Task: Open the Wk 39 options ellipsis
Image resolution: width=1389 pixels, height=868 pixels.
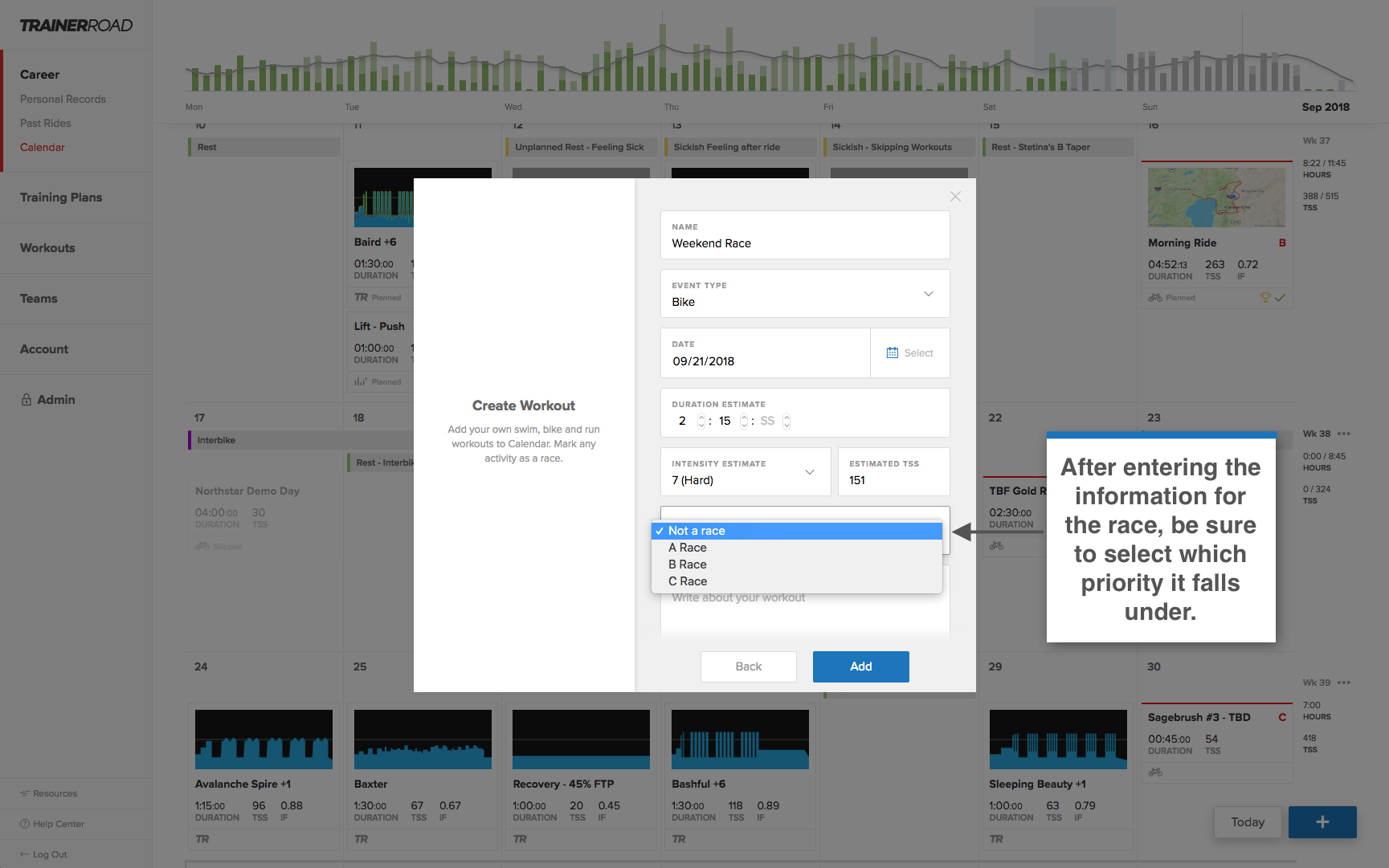Action: [x=1344, y=683]
